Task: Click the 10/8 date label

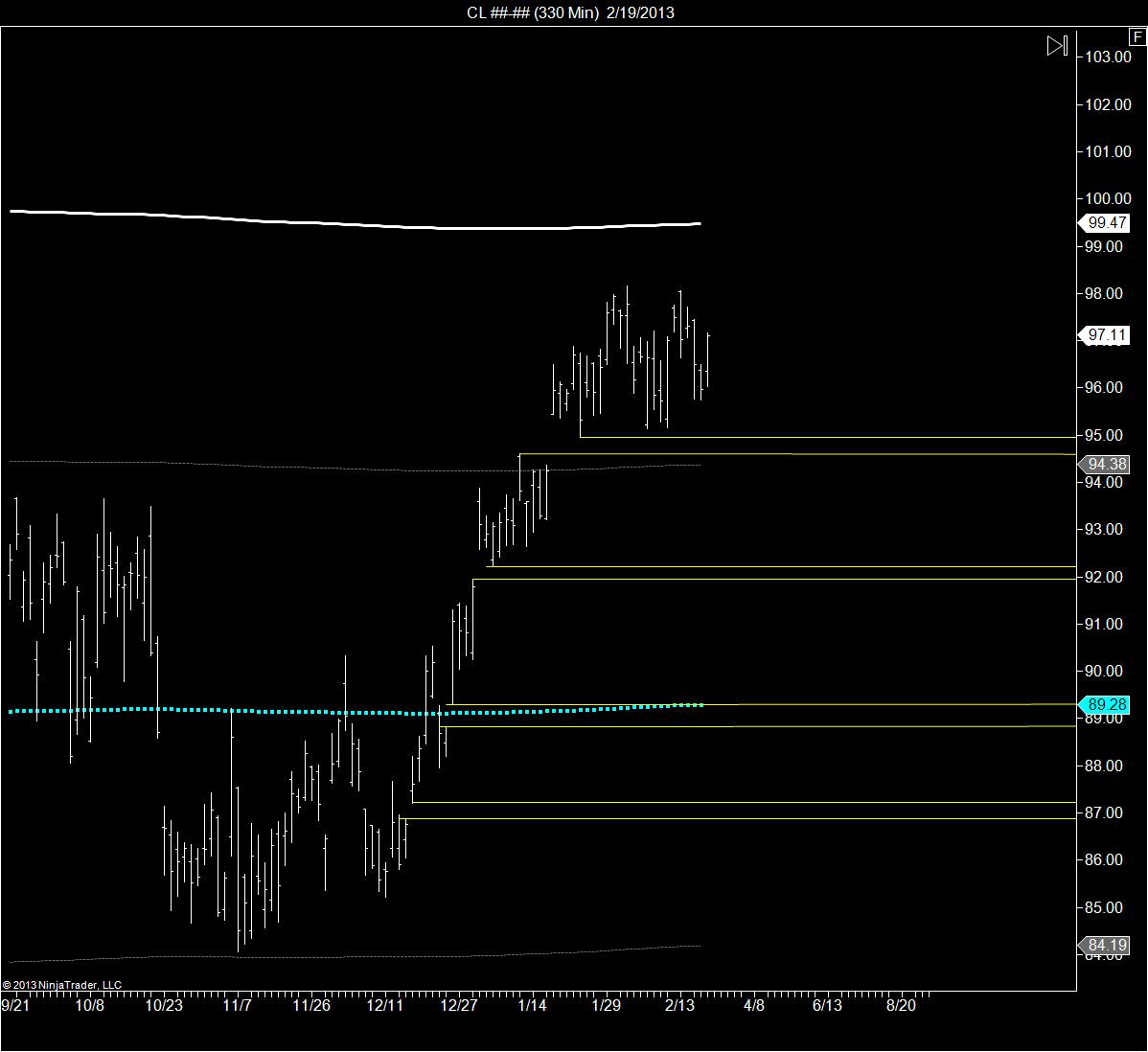Action: click(x=89, y=1005)
